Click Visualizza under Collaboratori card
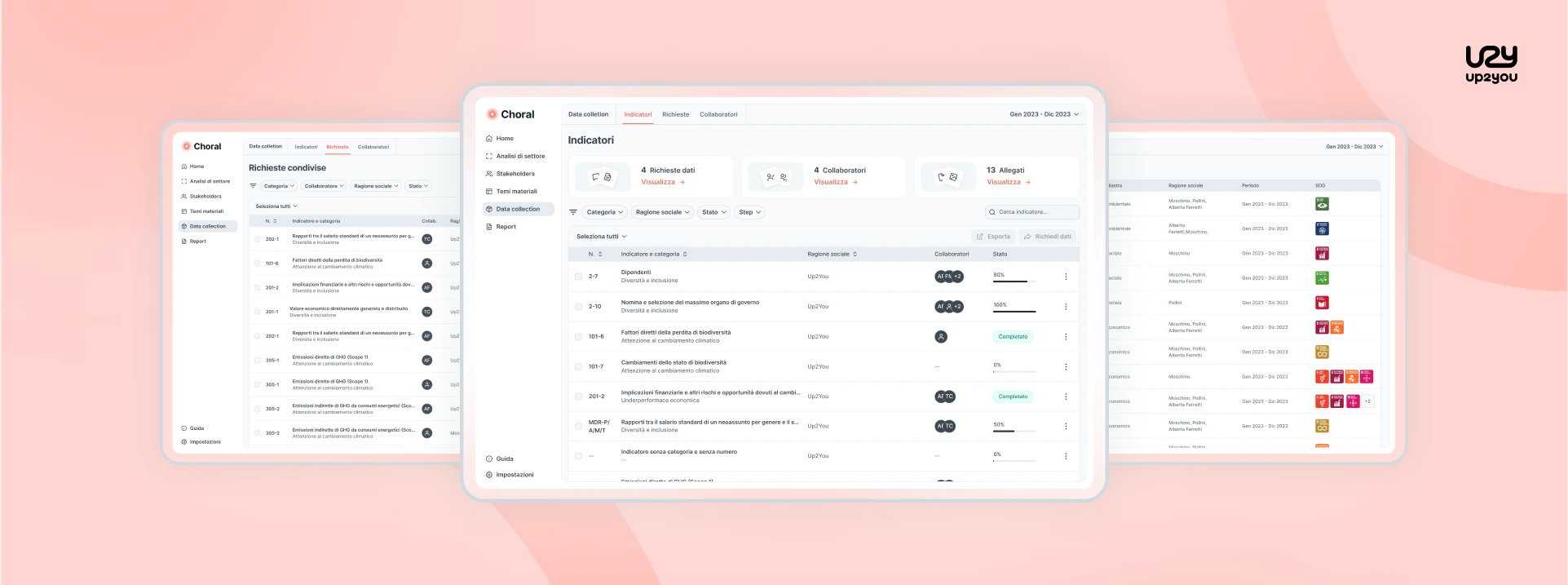 coord(836,182)
